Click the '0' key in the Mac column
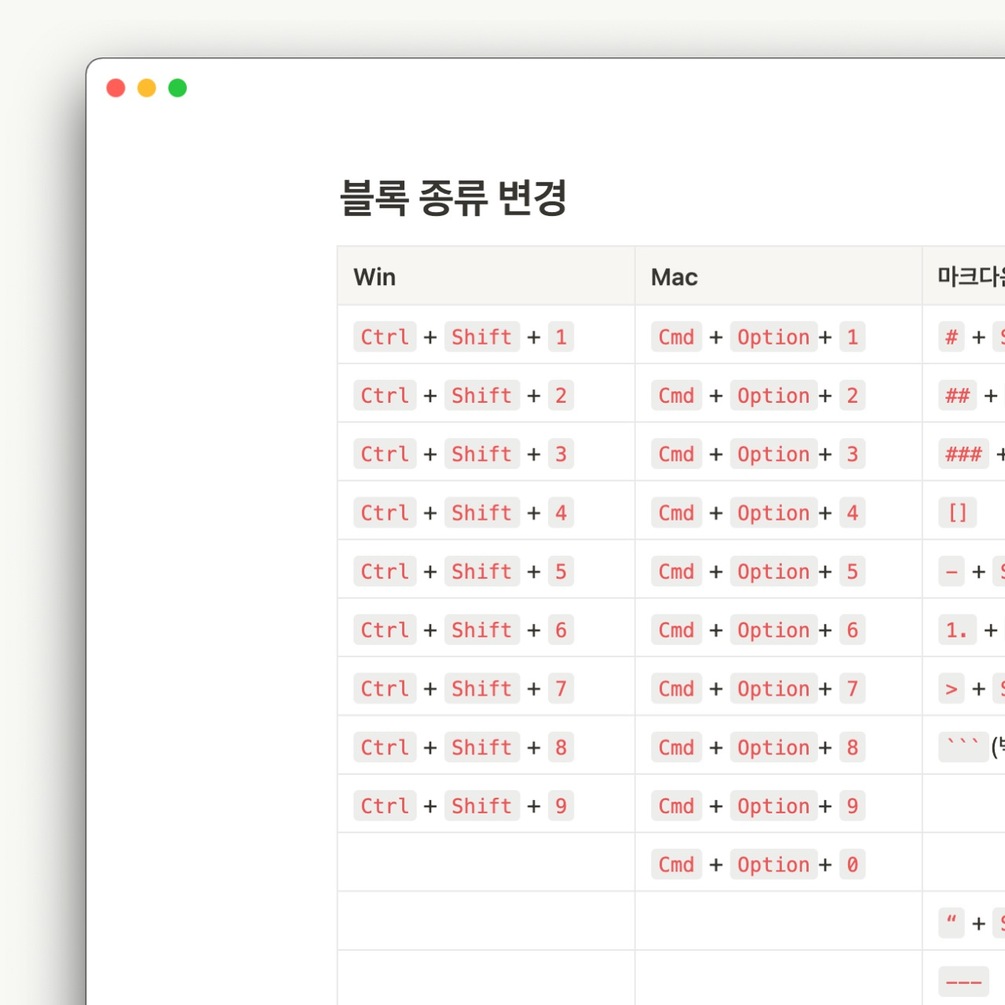The height and width of the screenshot is (1005, 1005). 852,865
